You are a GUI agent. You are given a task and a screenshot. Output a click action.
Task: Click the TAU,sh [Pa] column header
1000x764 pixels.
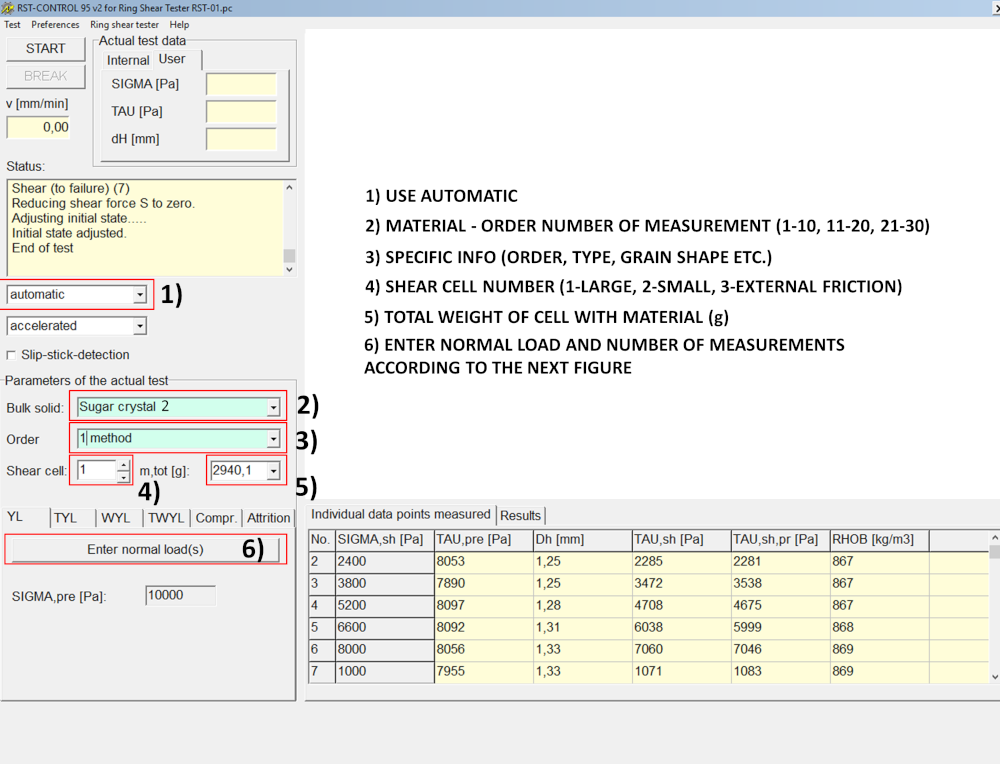click(681, 540)
